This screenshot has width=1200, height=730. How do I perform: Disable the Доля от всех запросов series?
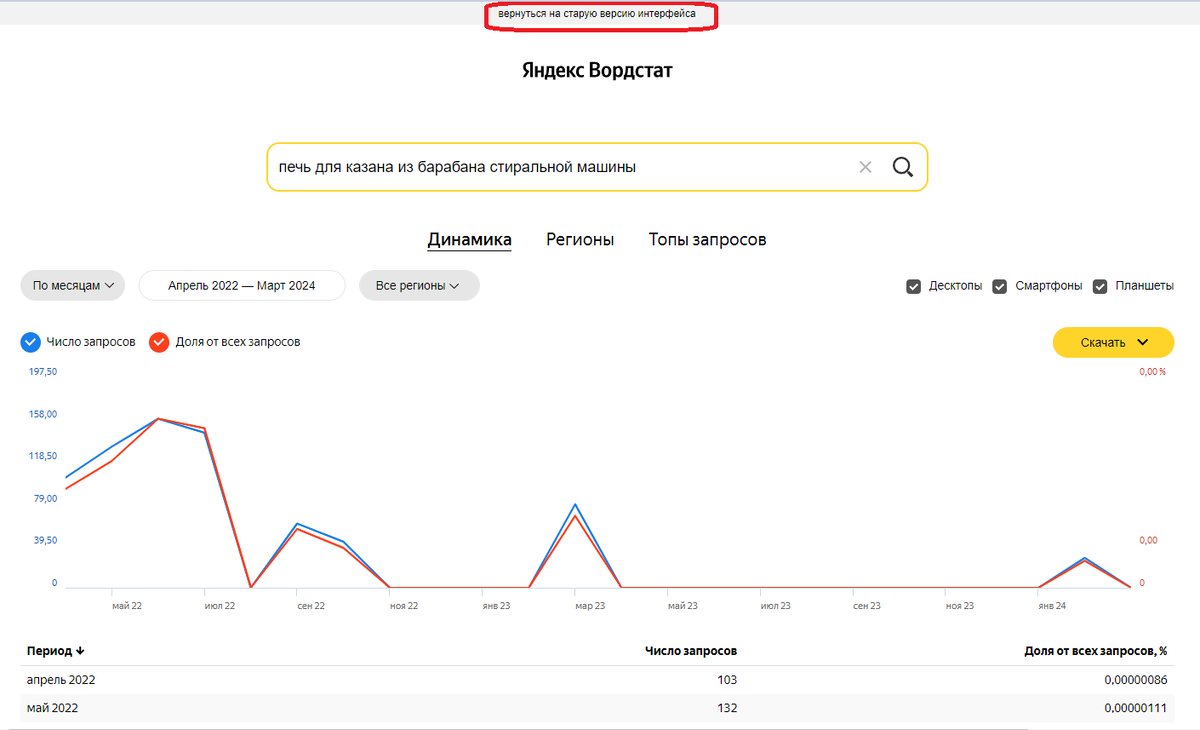[x=159, y=342]
